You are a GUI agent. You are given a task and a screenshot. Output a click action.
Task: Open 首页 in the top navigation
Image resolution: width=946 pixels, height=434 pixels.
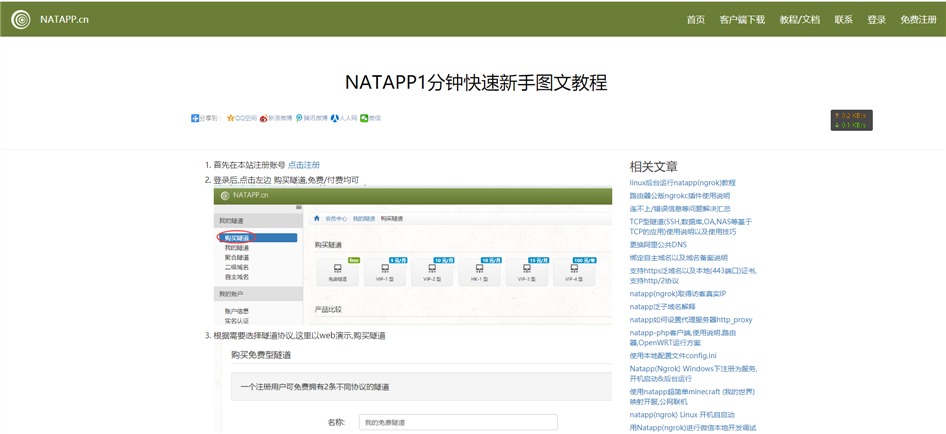pos(696,19)
